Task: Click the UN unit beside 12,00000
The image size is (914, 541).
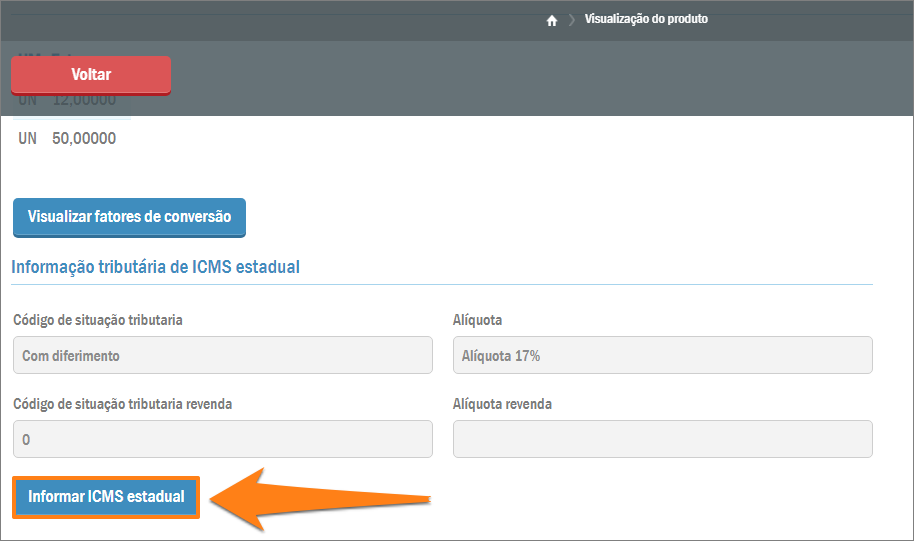Action: pyautogui.click(x=27, y=101)
